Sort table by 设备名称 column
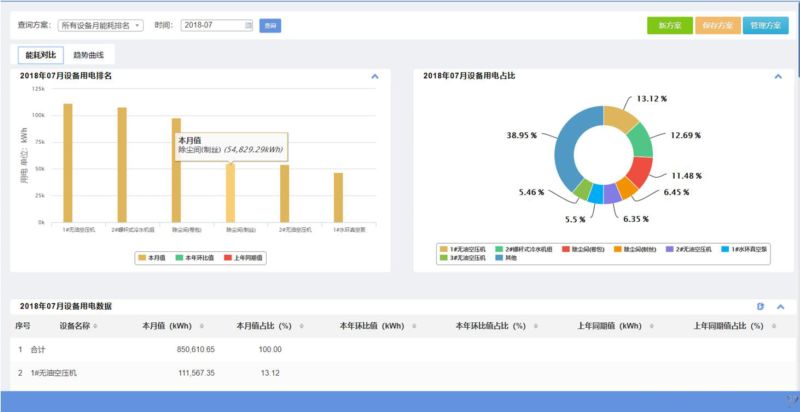Viewport: 800px width, 412px height. pos(95,326)
